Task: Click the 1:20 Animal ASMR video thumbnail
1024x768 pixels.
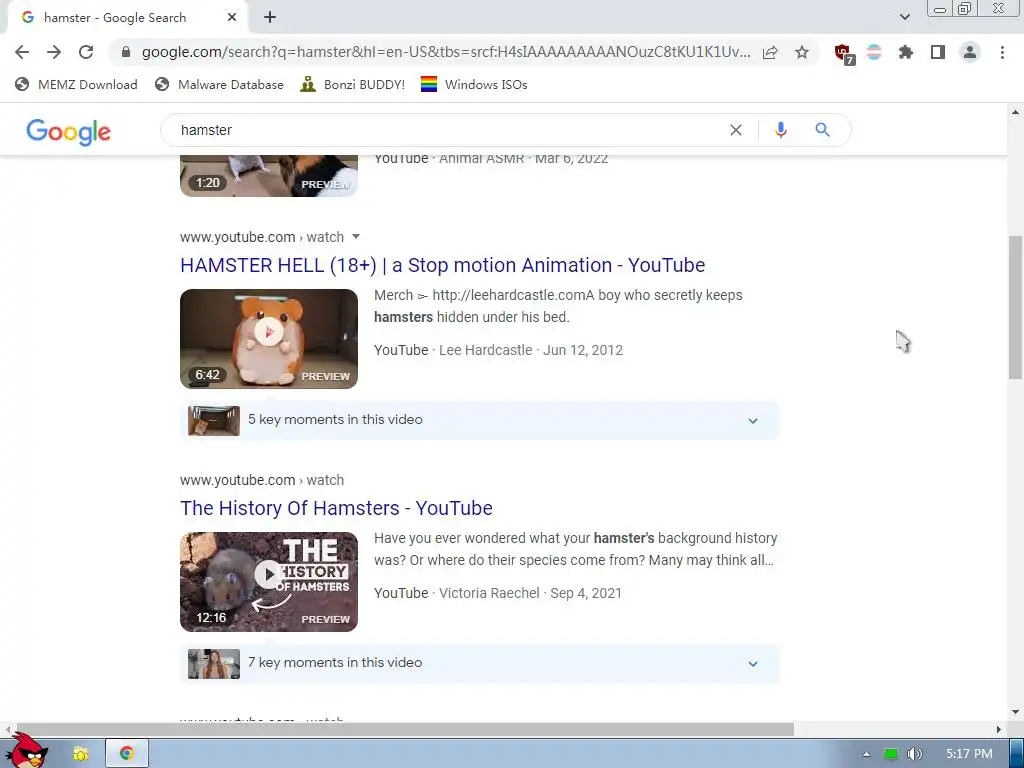Action: pos(269,176)
